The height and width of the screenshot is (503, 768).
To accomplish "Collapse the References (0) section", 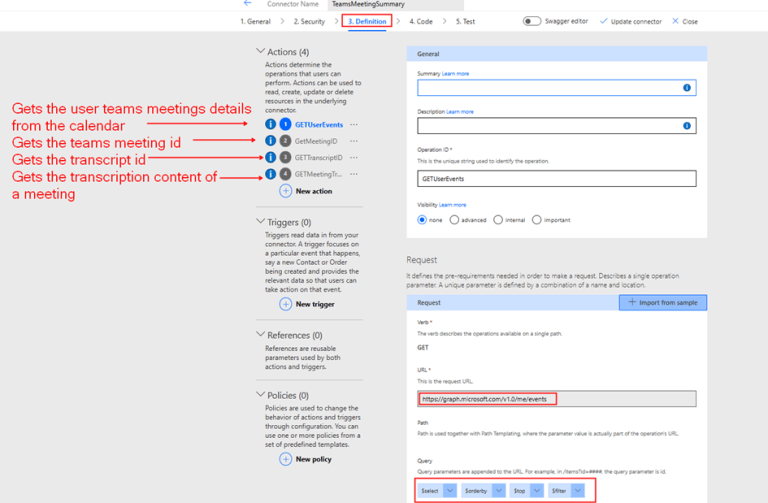I will 261,334.
